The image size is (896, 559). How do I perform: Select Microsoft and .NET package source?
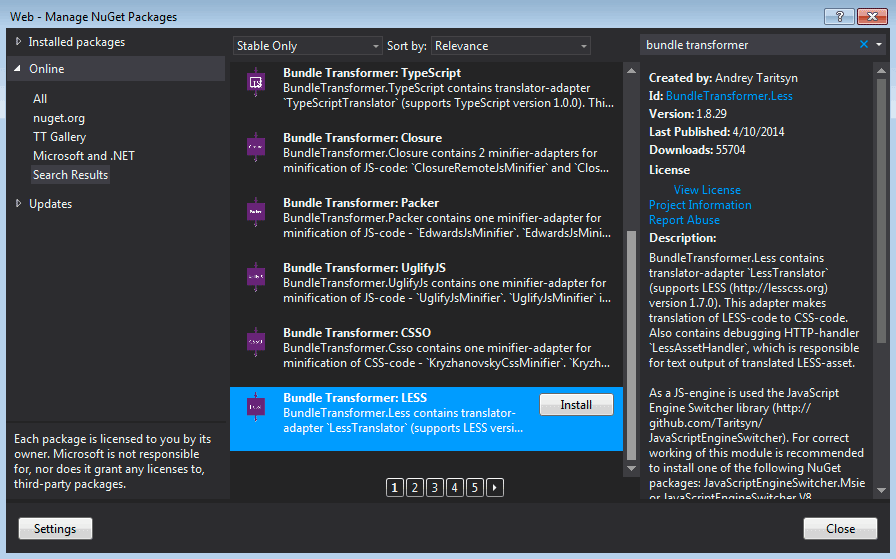[84, 155]
